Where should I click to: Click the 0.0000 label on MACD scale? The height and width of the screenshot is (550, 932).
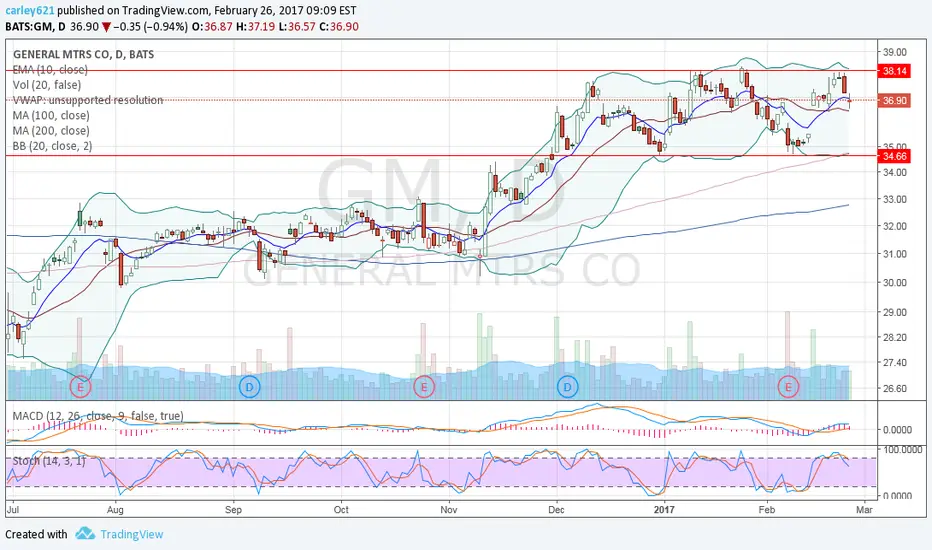click(x=898, y=429)
